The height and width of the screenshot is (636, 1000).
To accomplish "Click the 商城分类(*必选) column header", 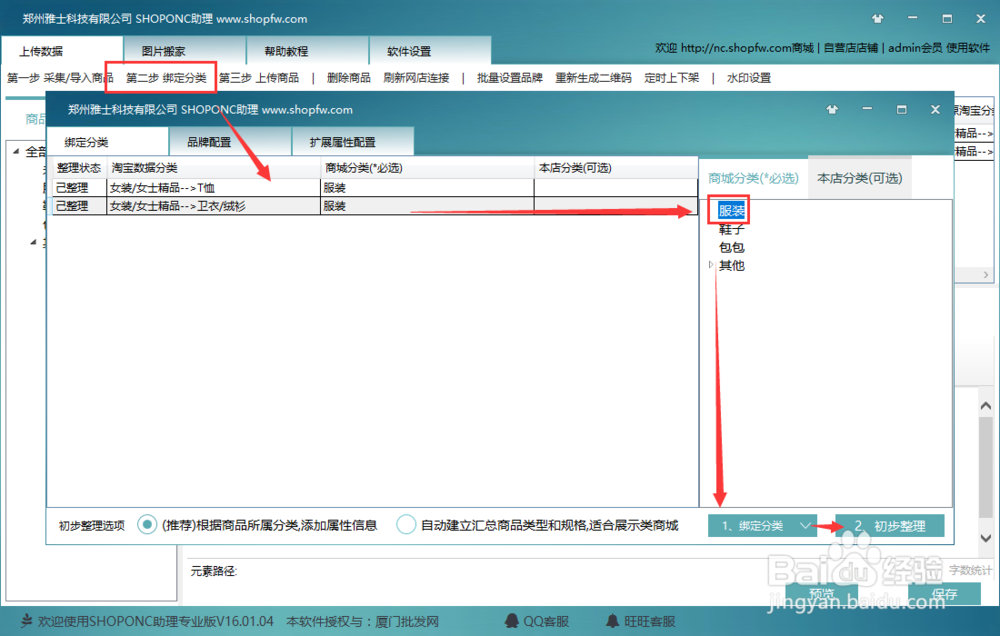I will click(x=427, y=168).
